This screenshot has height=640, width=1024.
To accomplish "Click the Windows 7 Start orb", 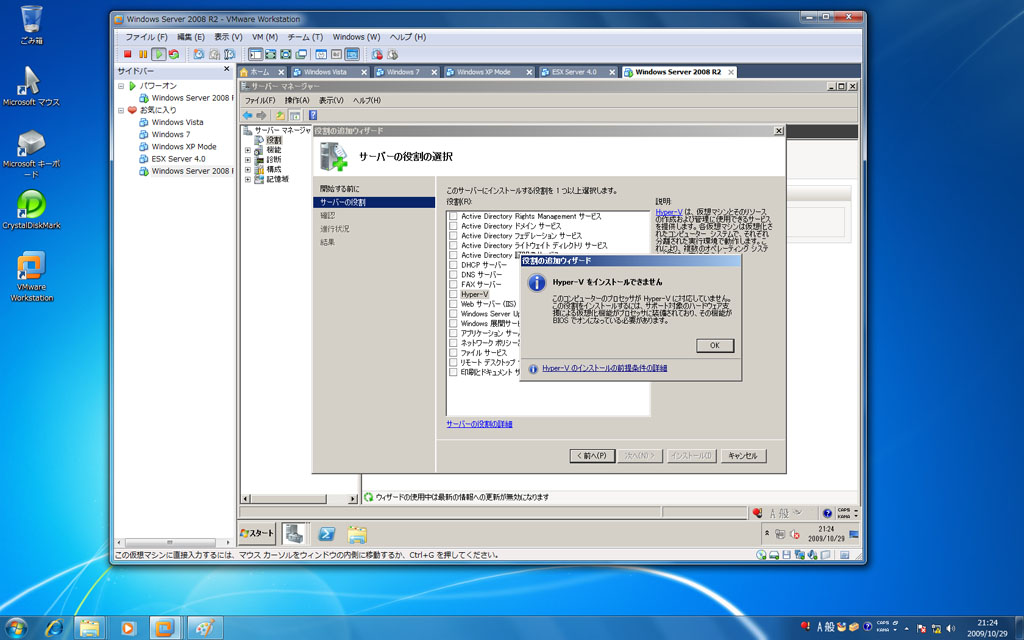I will coord(16,628).
